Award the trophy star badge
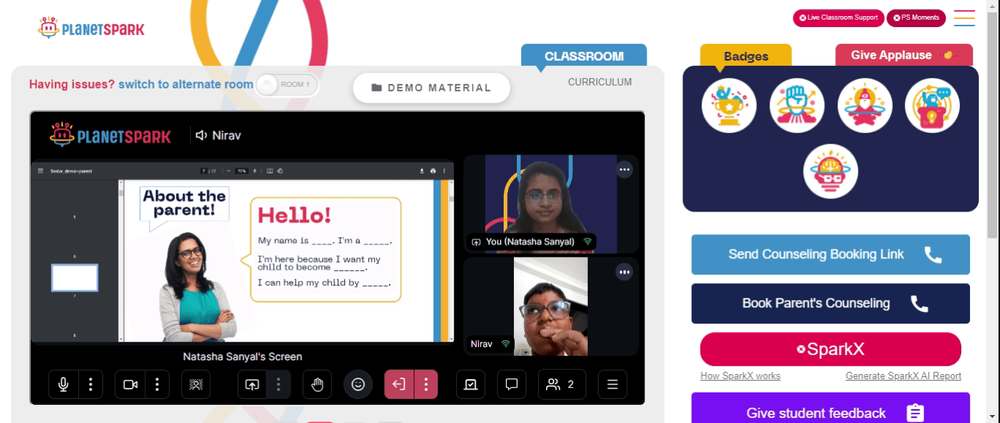 729,106
